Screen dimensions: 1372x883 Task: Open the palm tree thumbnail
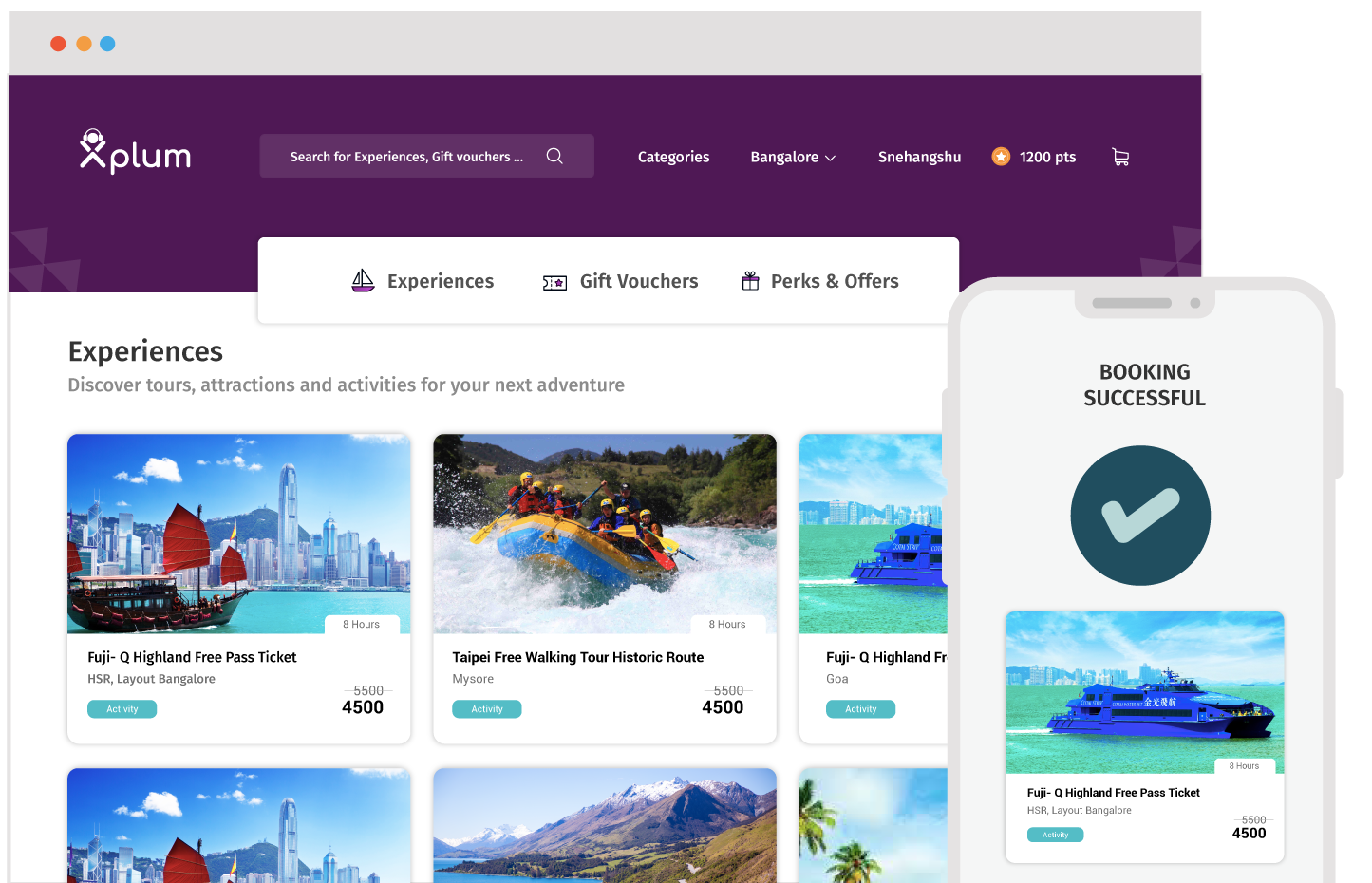874,825
